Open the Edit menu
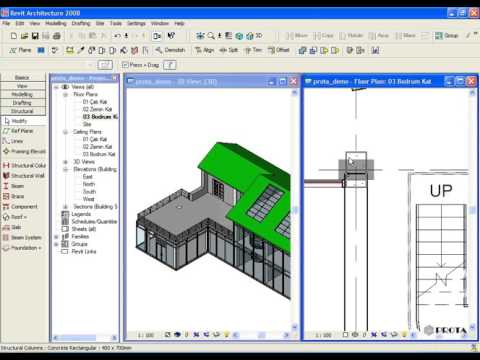 pyautogui.click(x=20, y=23)
